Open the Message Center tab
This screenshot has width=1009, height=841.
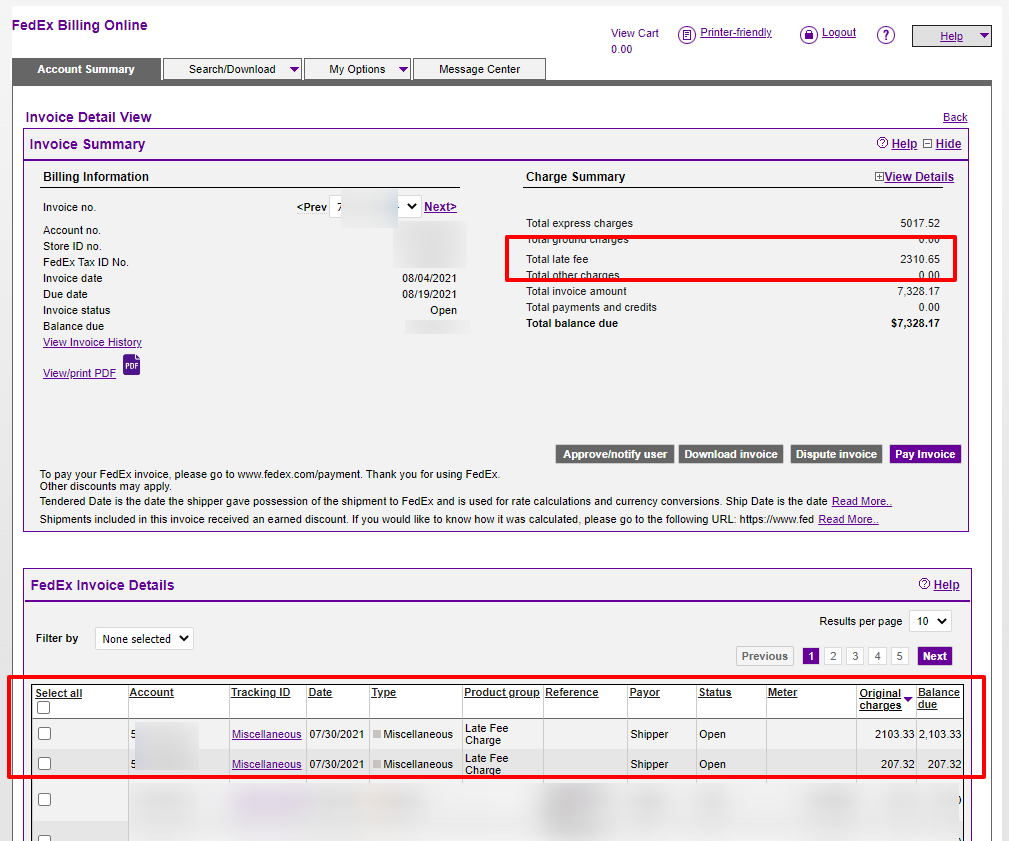pyautogui.click(x=479, y=69)
